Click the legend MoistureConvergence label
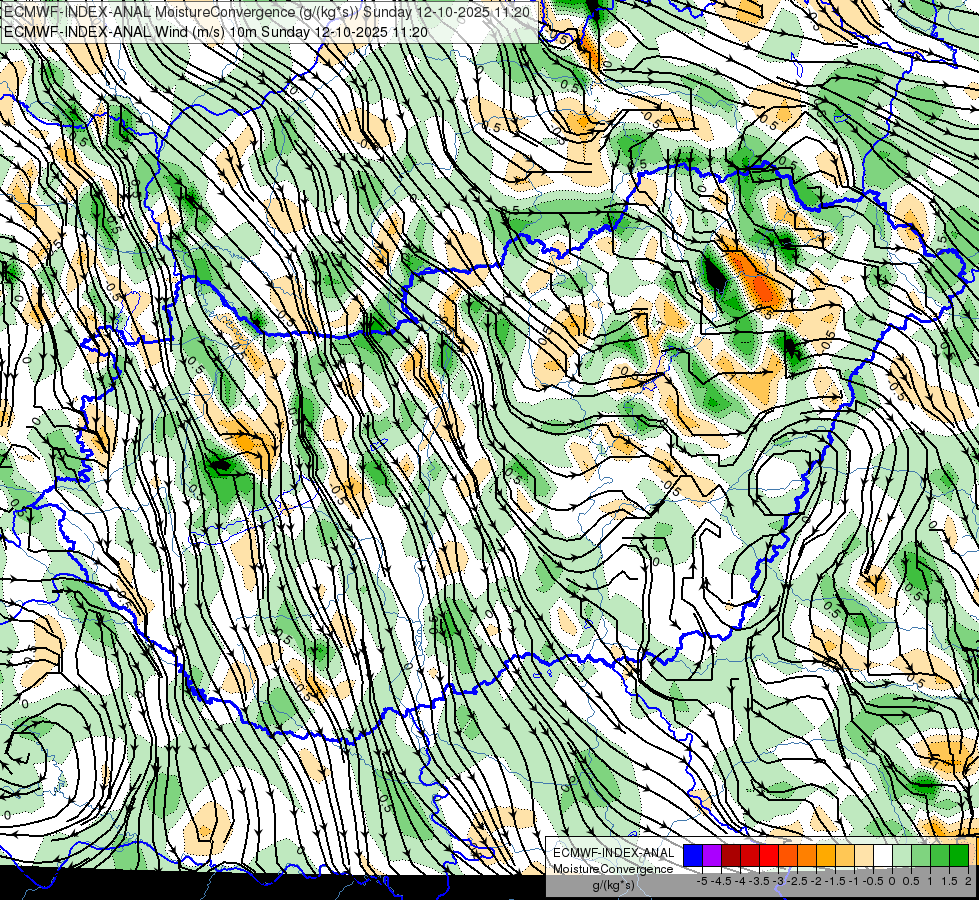This screenshot has height=900, width=979. click(x=614, y=869)
